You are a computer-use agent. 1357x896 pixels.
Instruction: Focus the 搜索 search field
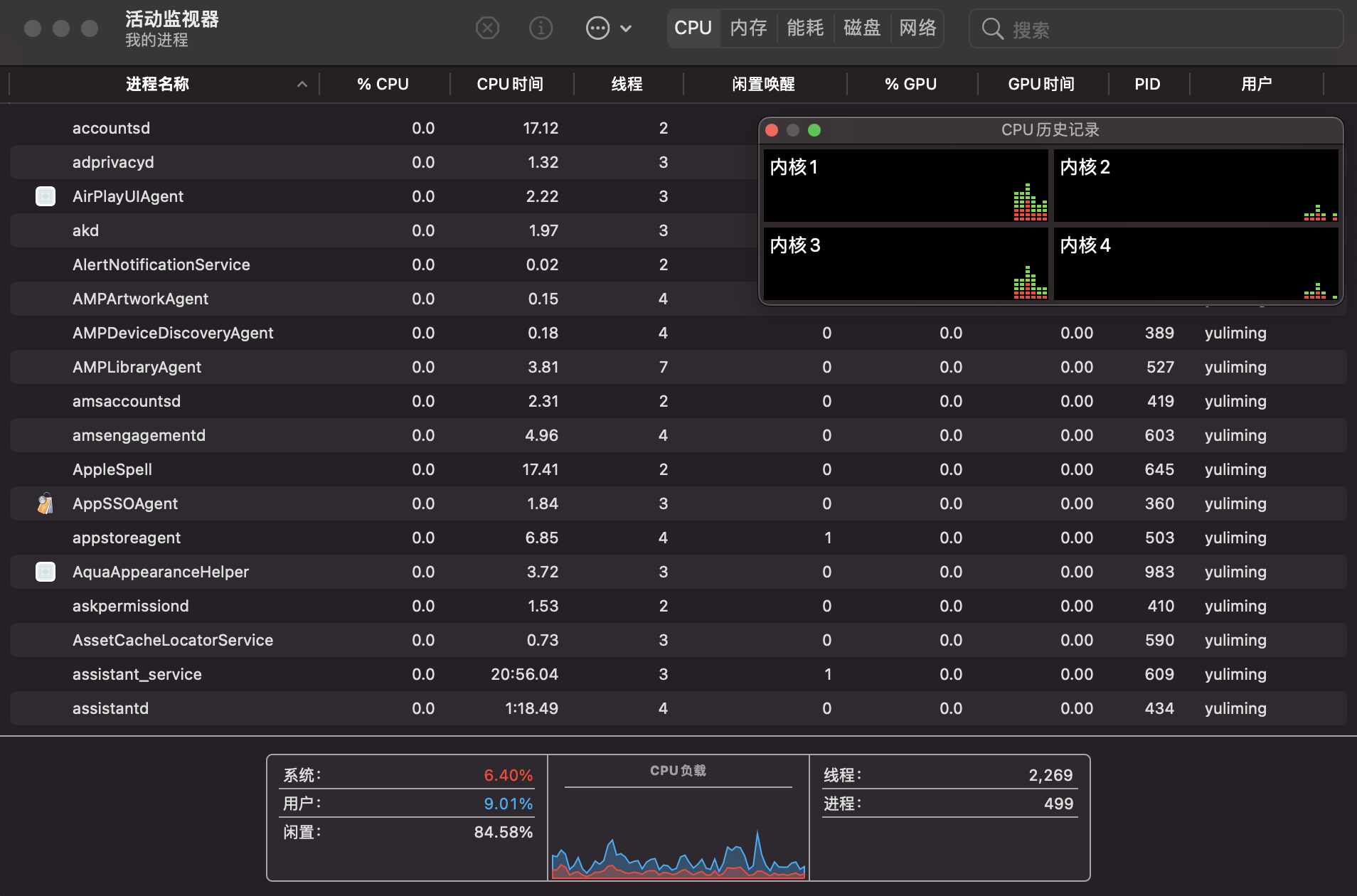tap(1156, 29)
